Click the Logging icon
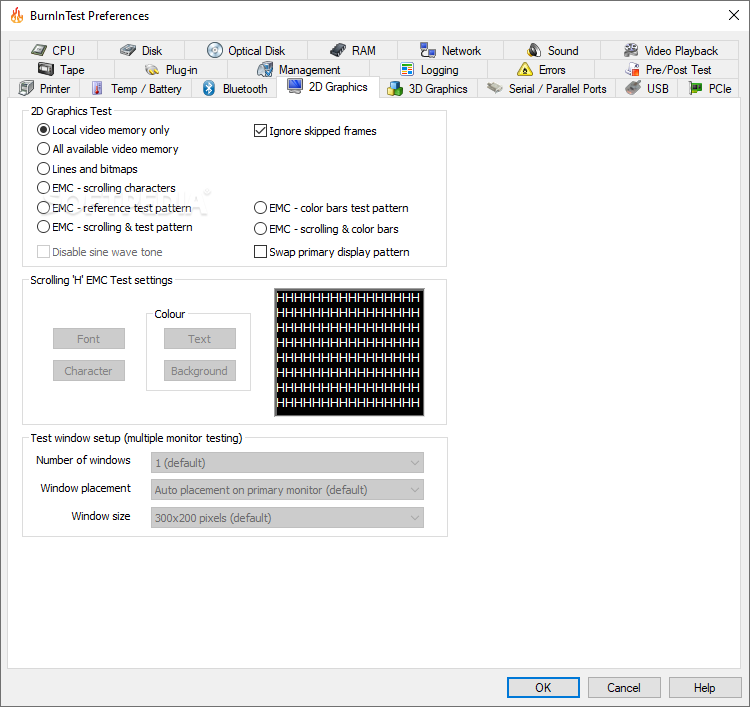 pyautogui.click(x=407, y=69)
